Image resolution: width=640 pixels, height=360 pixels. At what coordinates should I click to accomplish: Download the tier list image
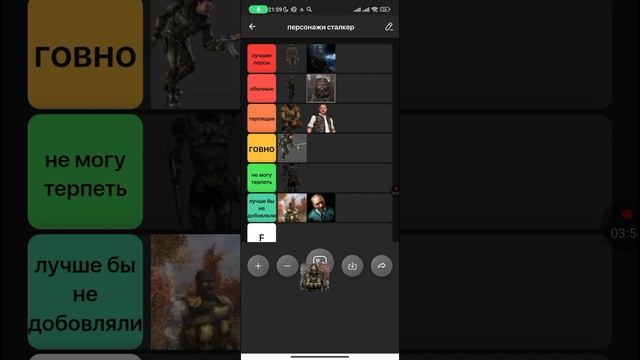click(352, 266)
